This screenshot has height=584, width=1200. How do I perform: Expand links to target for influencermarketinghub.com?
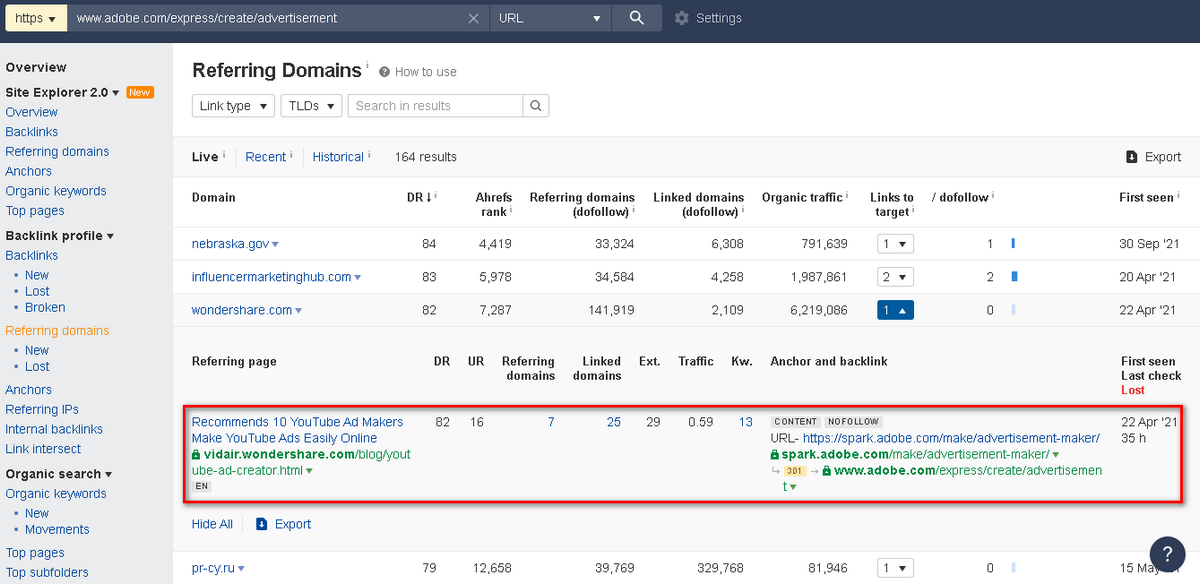click(895, 277)
